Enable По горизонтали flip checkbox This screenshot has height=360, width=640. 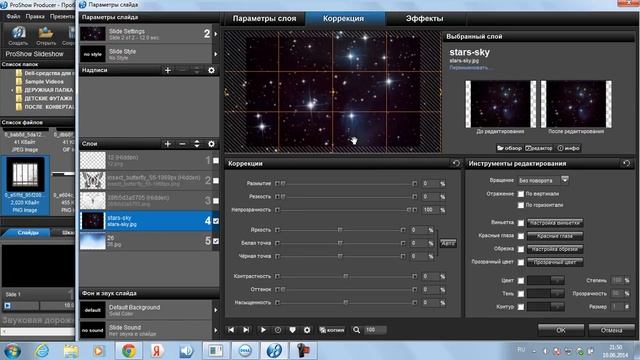[x=521, y=205]
